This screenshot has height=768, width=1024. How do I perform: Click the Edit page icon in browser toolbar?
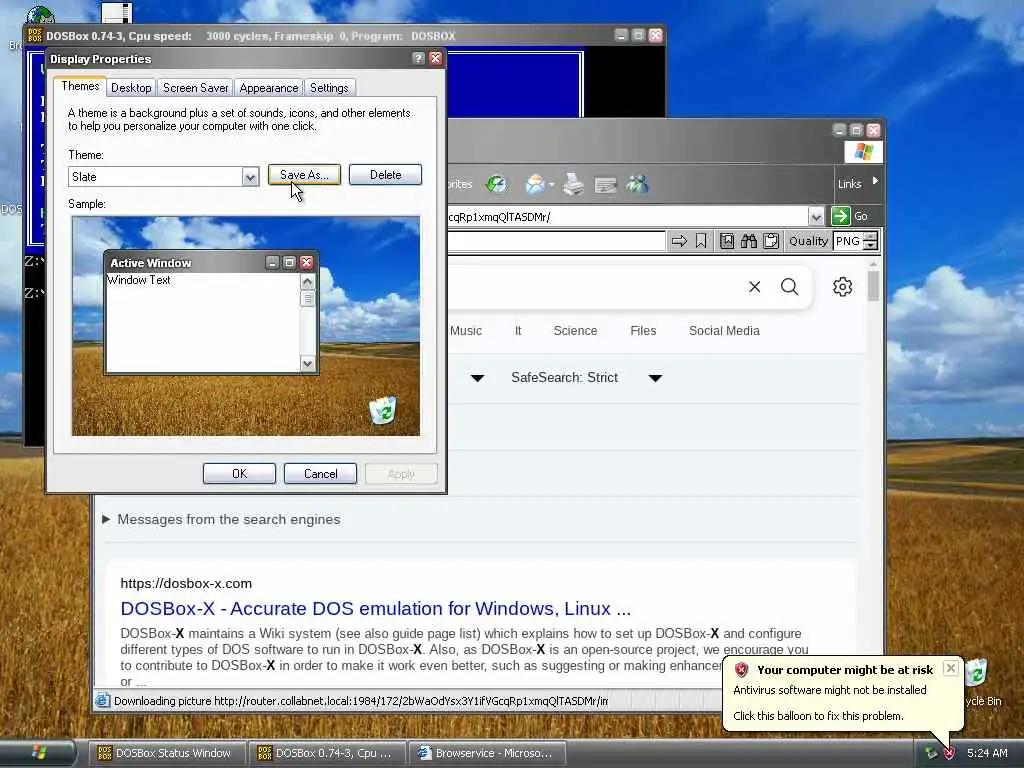[605, 185]
